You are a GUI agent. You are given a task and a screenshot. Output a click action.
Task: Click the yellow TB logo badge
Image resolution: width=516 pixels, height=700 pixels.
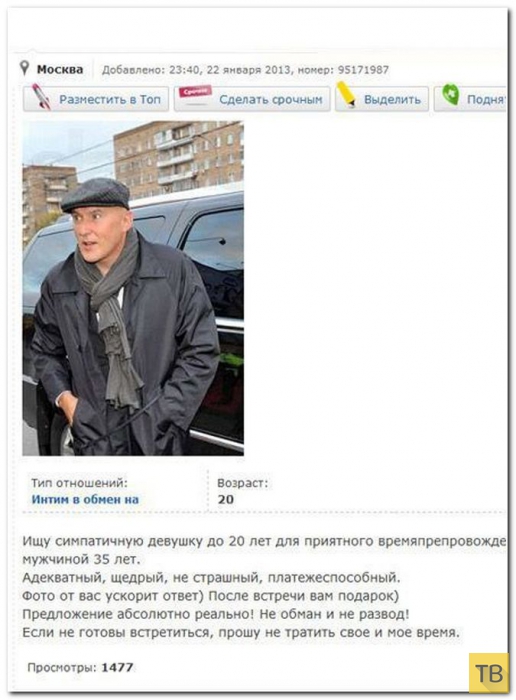(x=489, y=673)
